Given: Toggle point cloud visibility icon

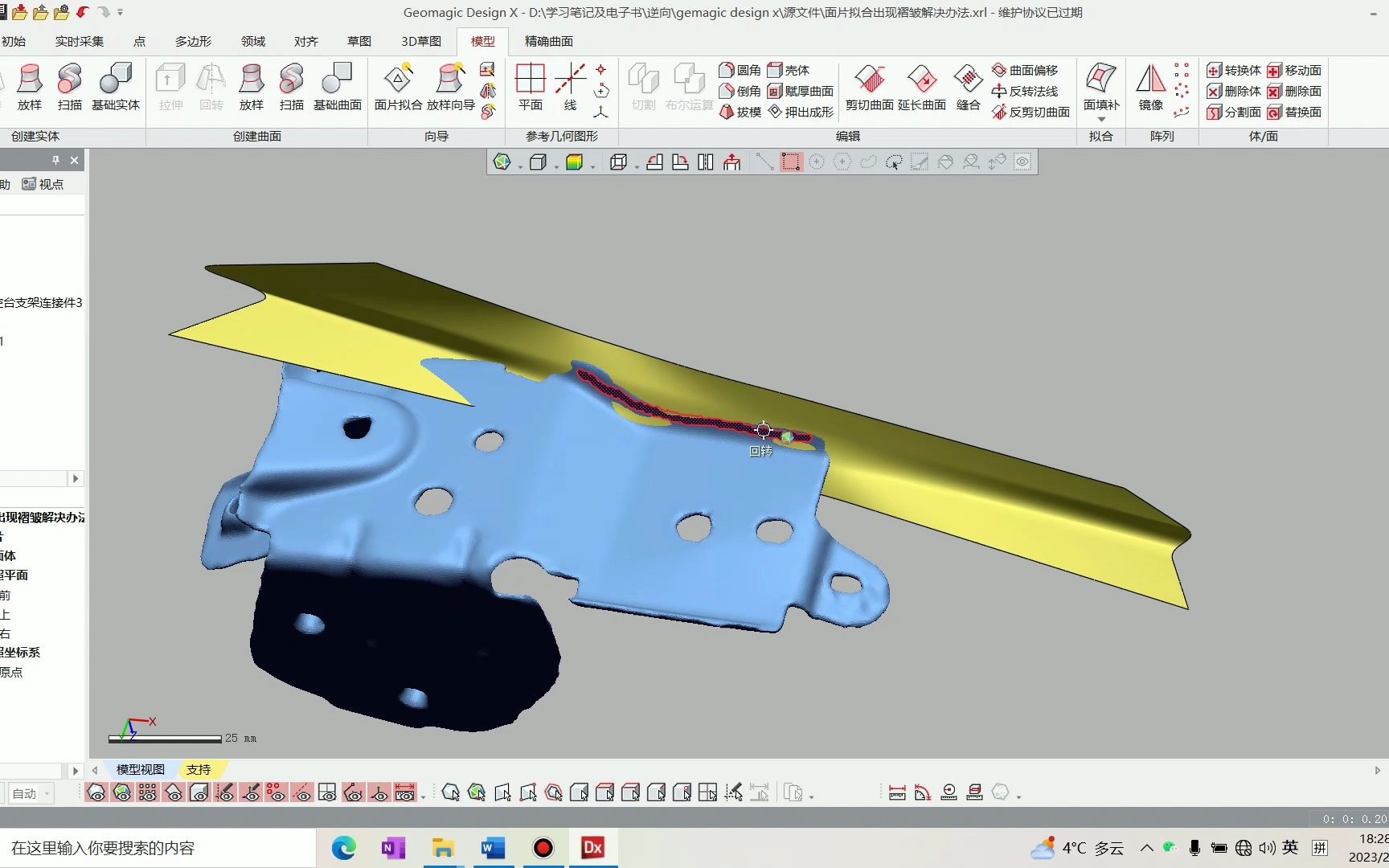Looking at the screenshot, I should tap(148, 792).
